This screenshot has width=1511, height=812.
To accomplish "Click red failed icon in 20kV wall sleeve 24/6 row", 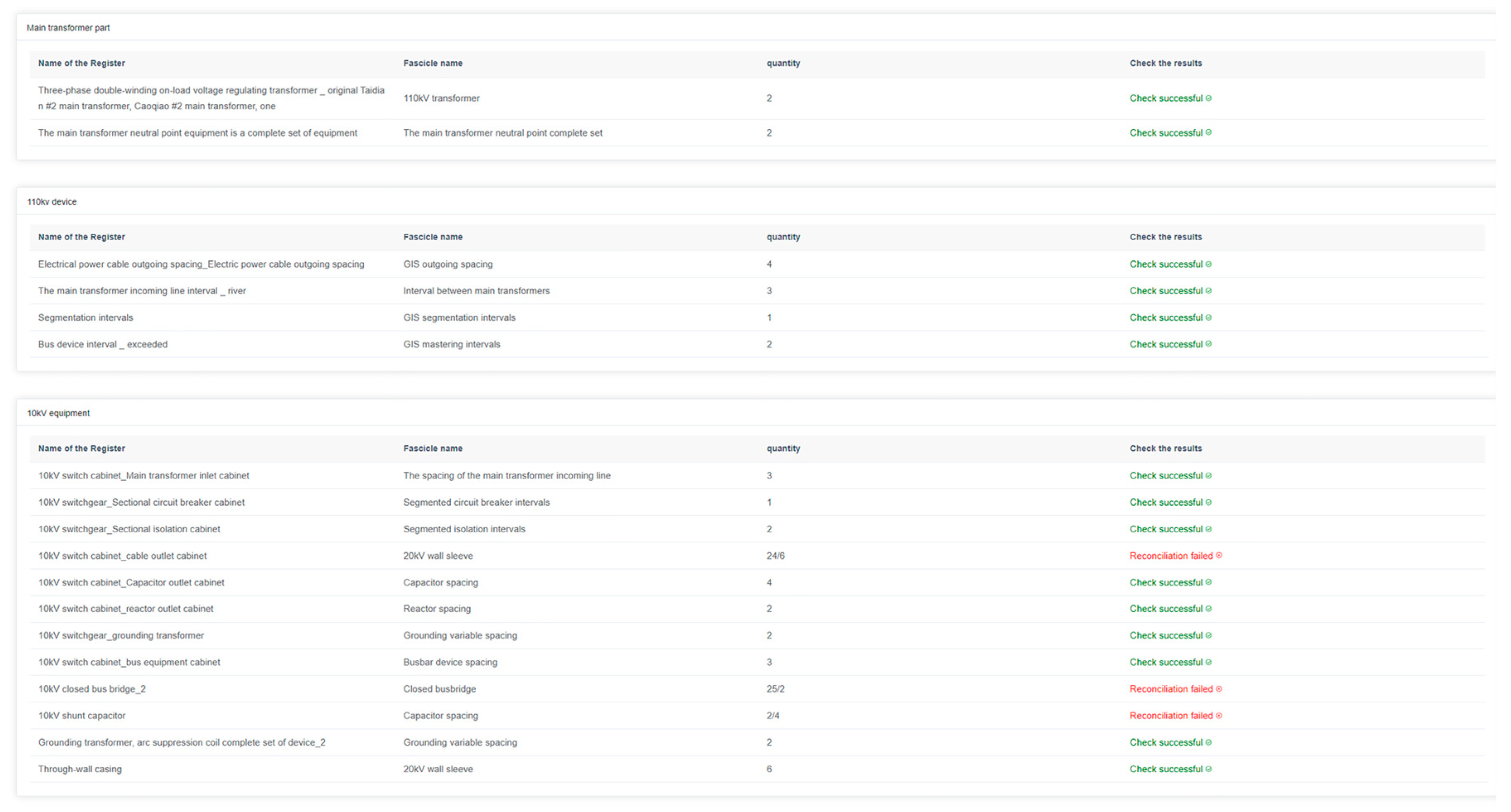I will (1219, 555).
